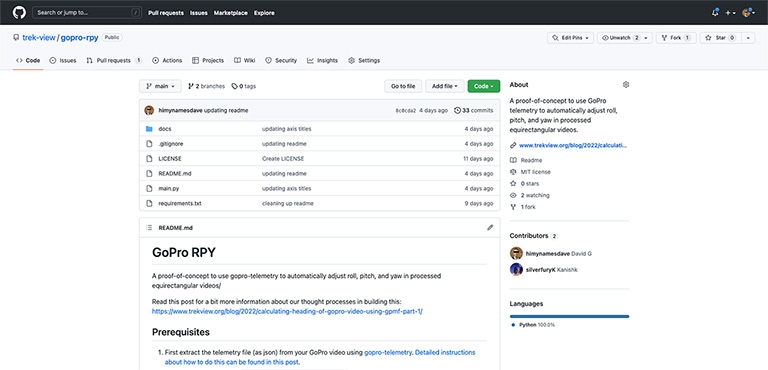Star the repository

[x=720, y=38]
